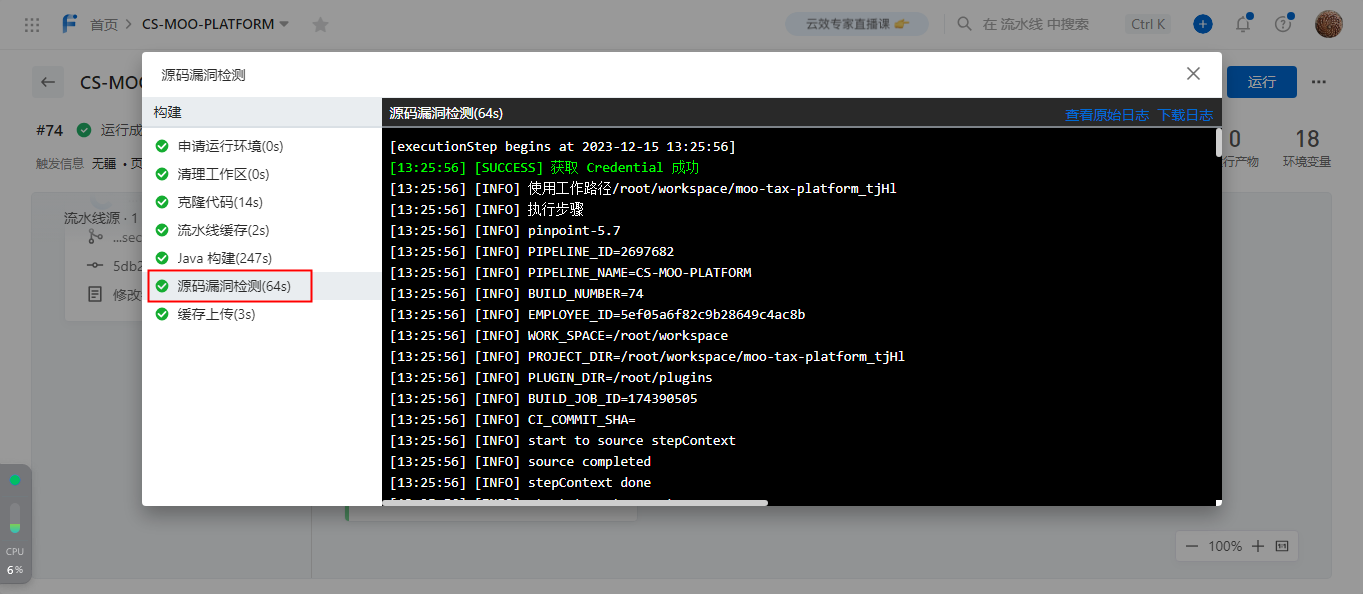Viewport: 1363px width, 594px height.
Task: Go back with the left arrow button
Action: pos(48,82)
